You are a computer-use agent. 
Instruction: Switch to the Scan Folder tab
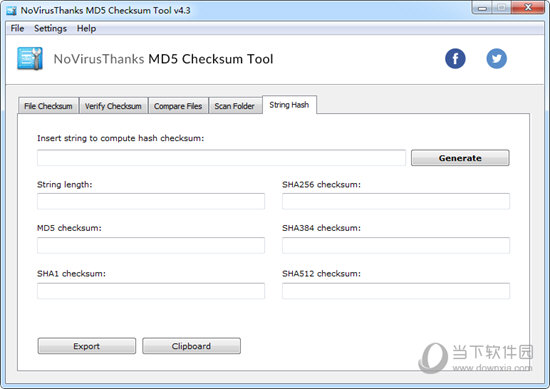tap(235, 106)
